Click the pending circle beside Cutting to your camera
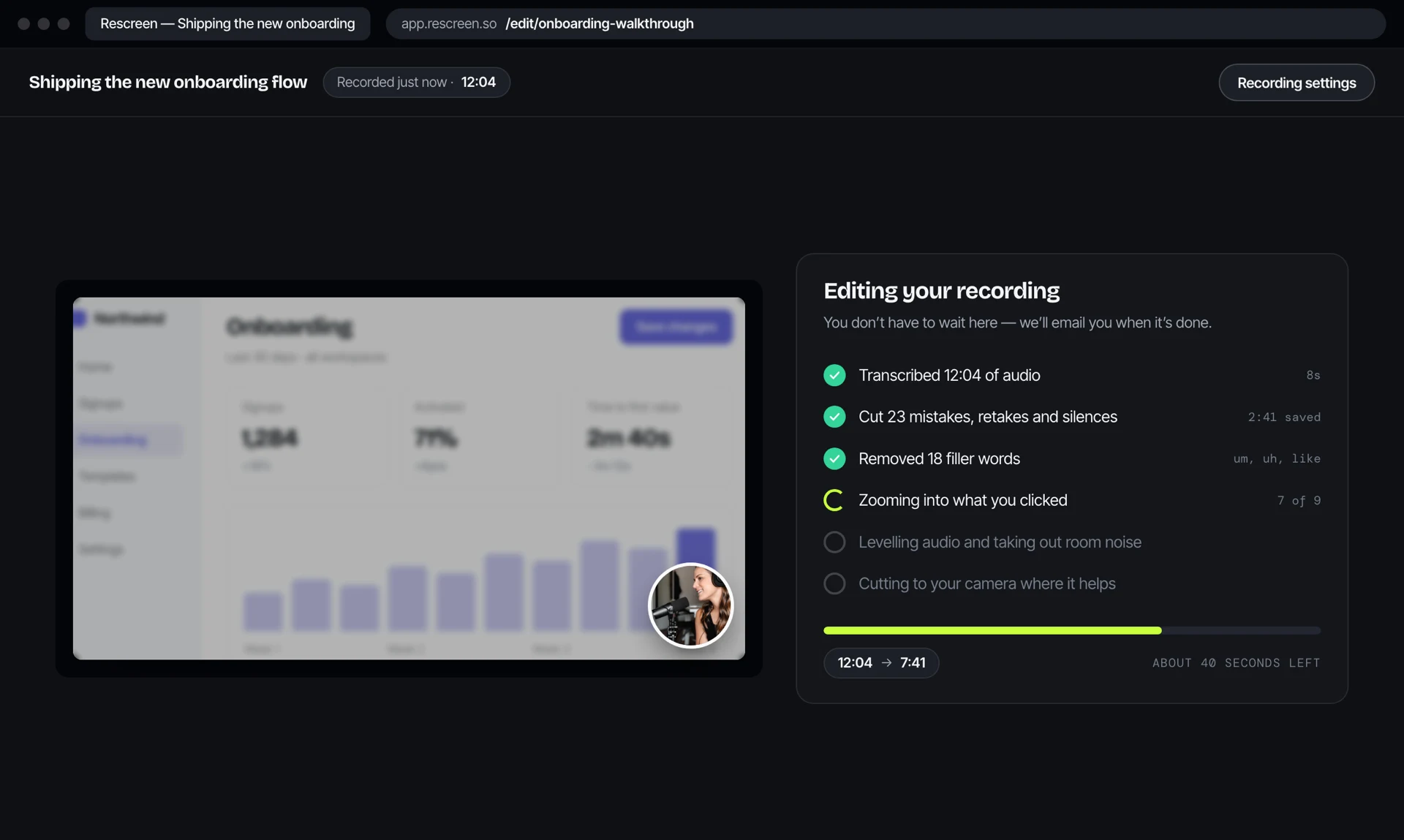1404x840 pixels. click(834, 583)
